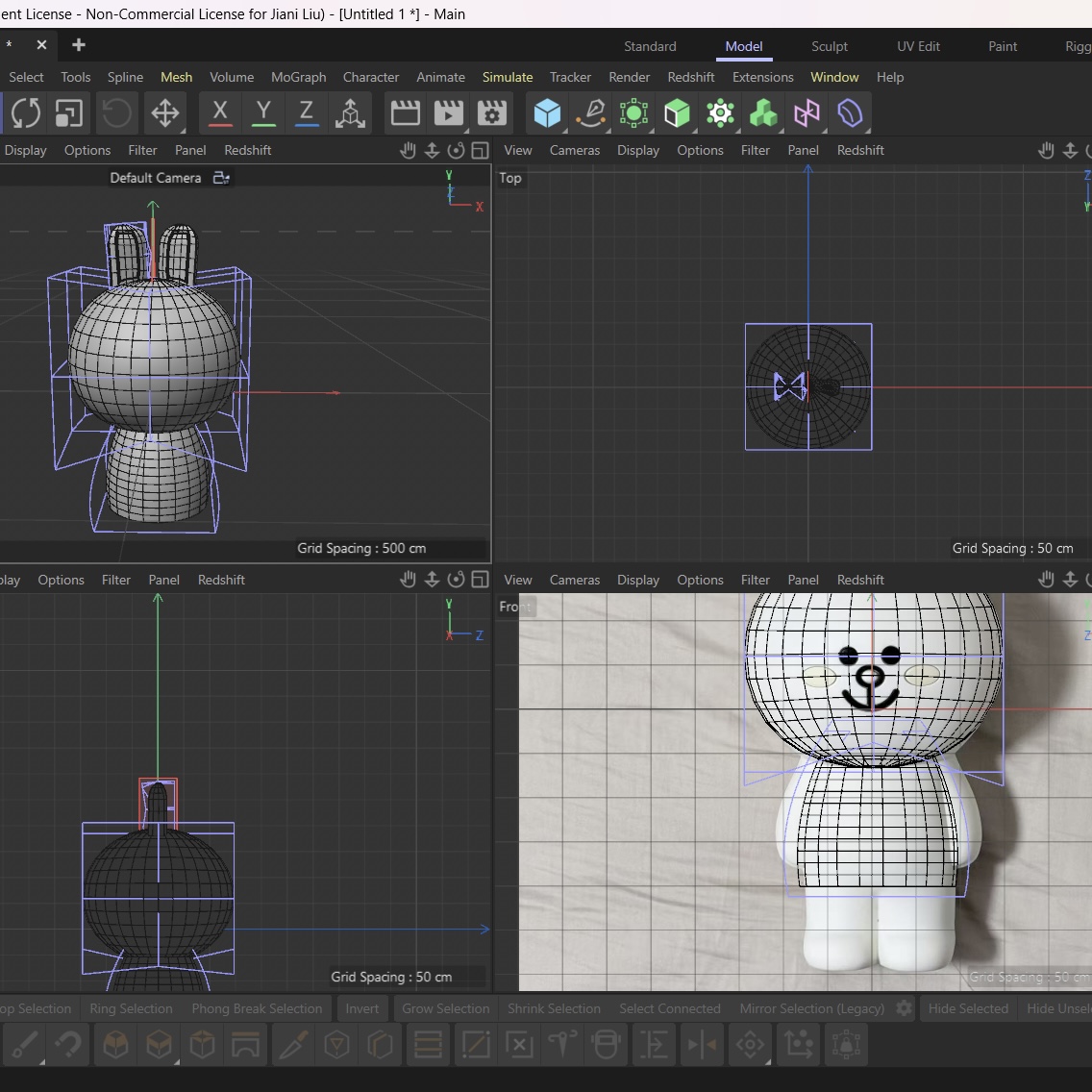The width and height of the screenshot is (1092, 1092).
Task: Click the green gear-shaped icon
Action: [x=720, y=112]
